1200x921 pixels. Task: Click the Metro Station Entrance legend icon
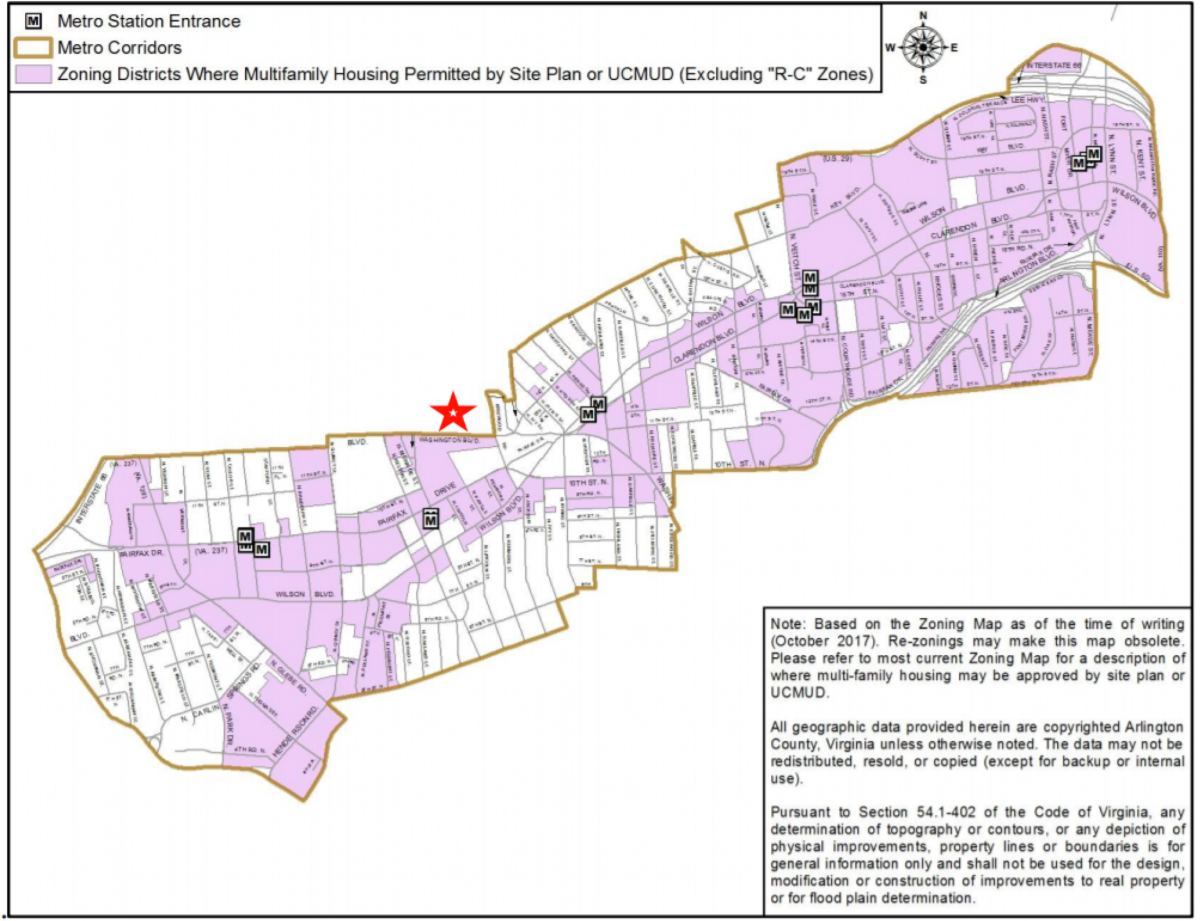[x=32, y=20]
